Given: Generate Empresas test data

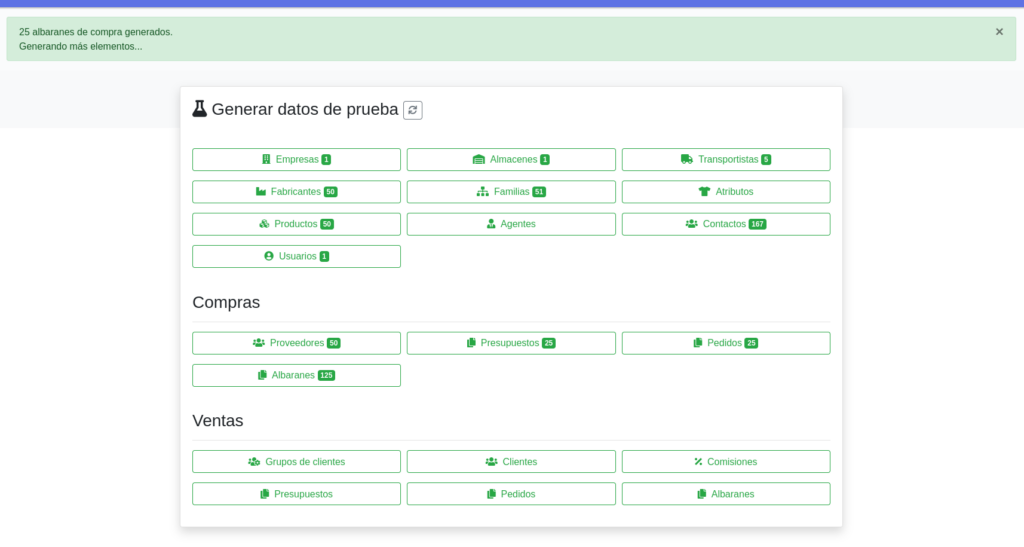Looking at the screenshot, I should (x=296, y=160).
